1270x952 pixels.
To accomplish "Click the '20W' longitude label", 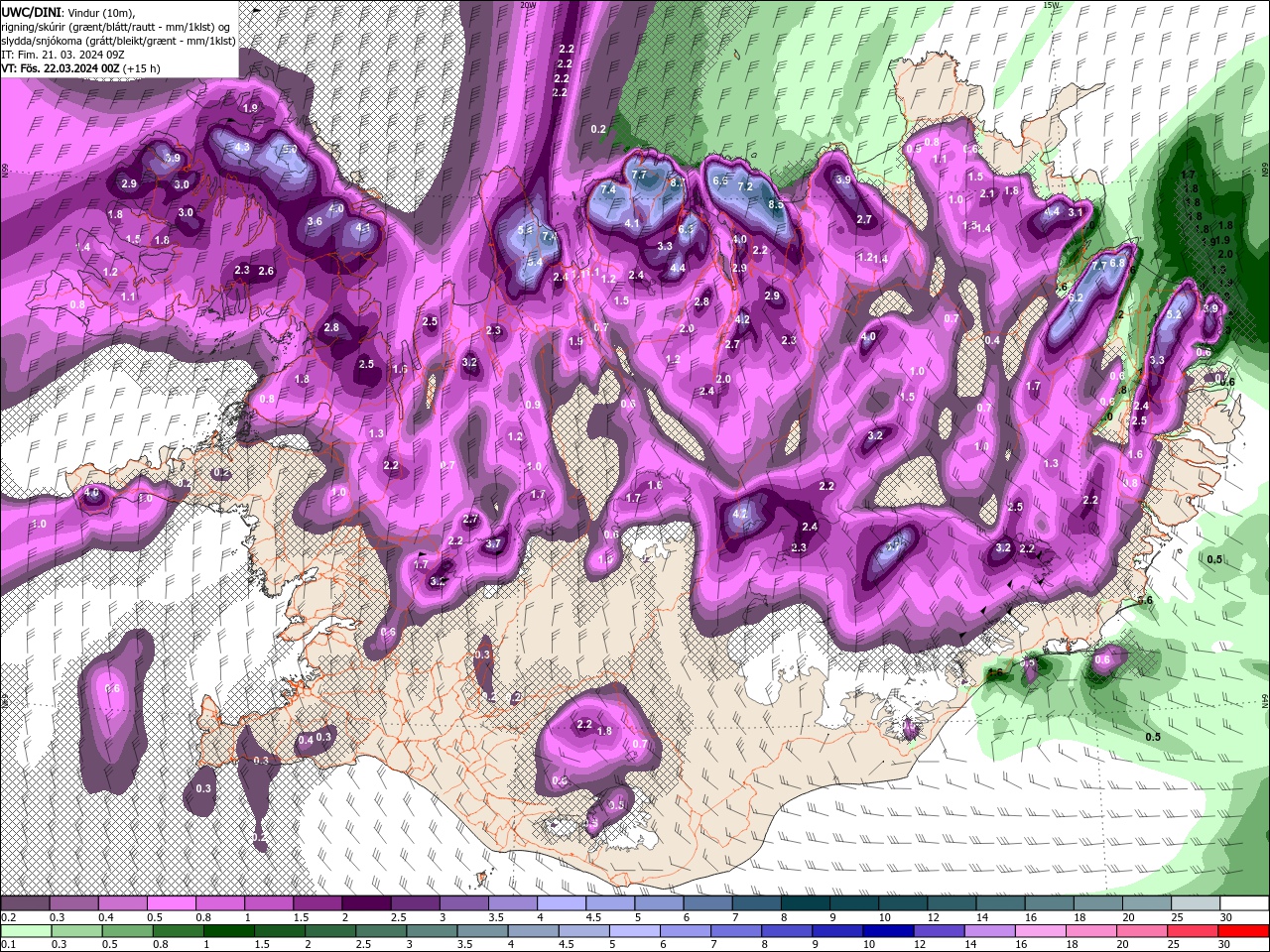I will (x=527, y=5).
